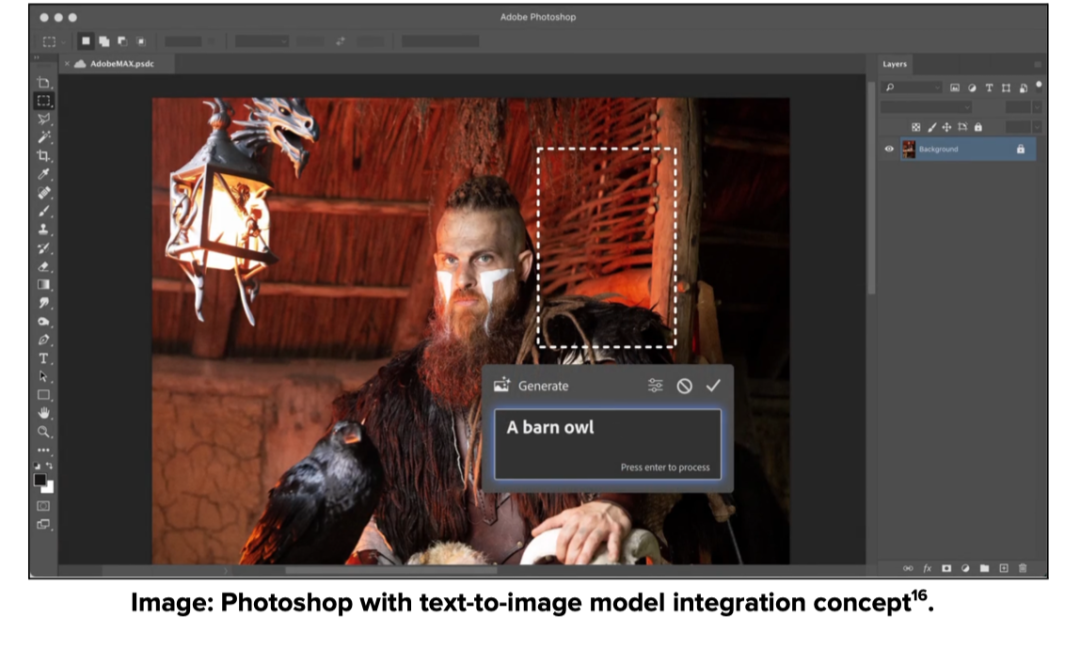The image size is (1080, 649).
Task: Reset to default foreground and background colors
Action: 37,466
